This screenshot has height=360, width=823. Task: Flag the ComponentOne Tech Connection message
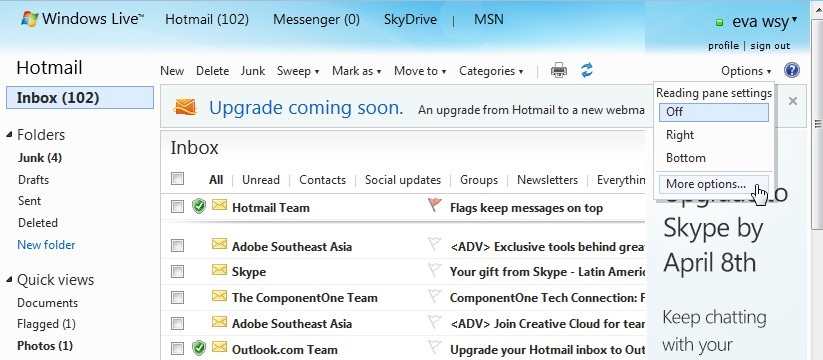[x=435, y=297]
